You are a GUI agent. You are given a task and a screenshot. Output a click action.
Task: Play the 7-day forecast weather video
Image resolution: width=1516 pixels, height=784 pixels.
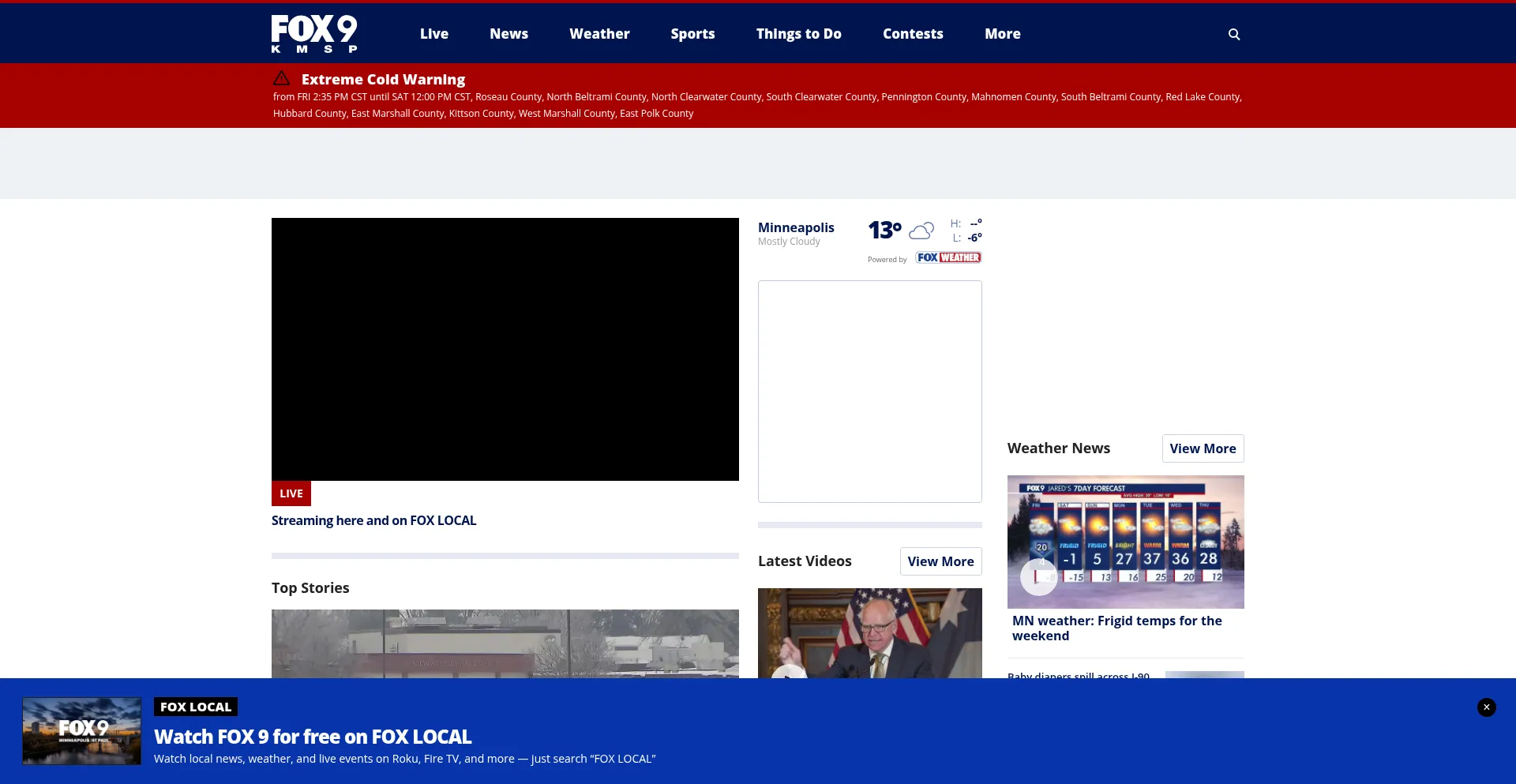pyautogui.click(x=1038, y=577)
